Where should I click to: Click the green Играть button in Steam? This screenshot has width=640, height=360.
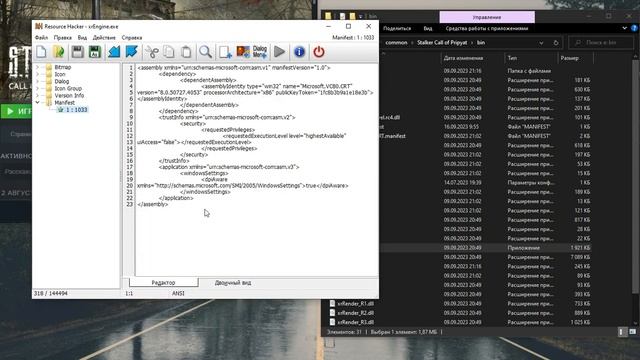click(x=16, y=111)
